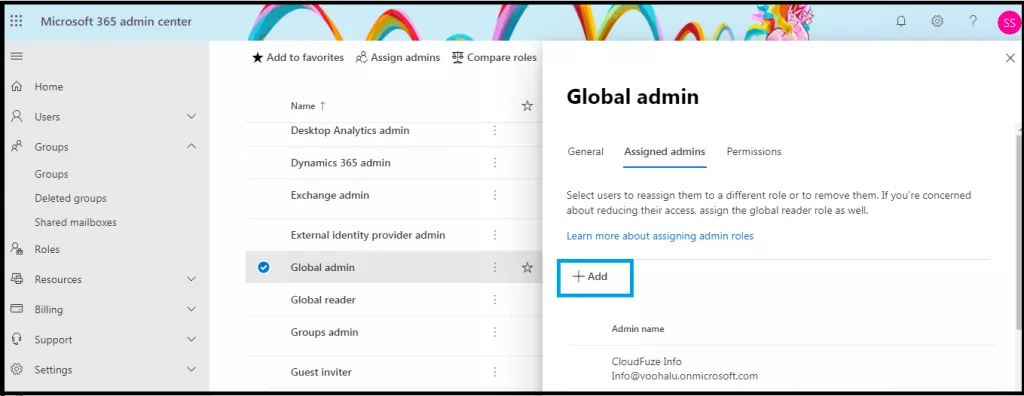The width and height of the screenshot is (1024, 396).
Task: Expand the Users menu chevron
Action: coord(191,116)
